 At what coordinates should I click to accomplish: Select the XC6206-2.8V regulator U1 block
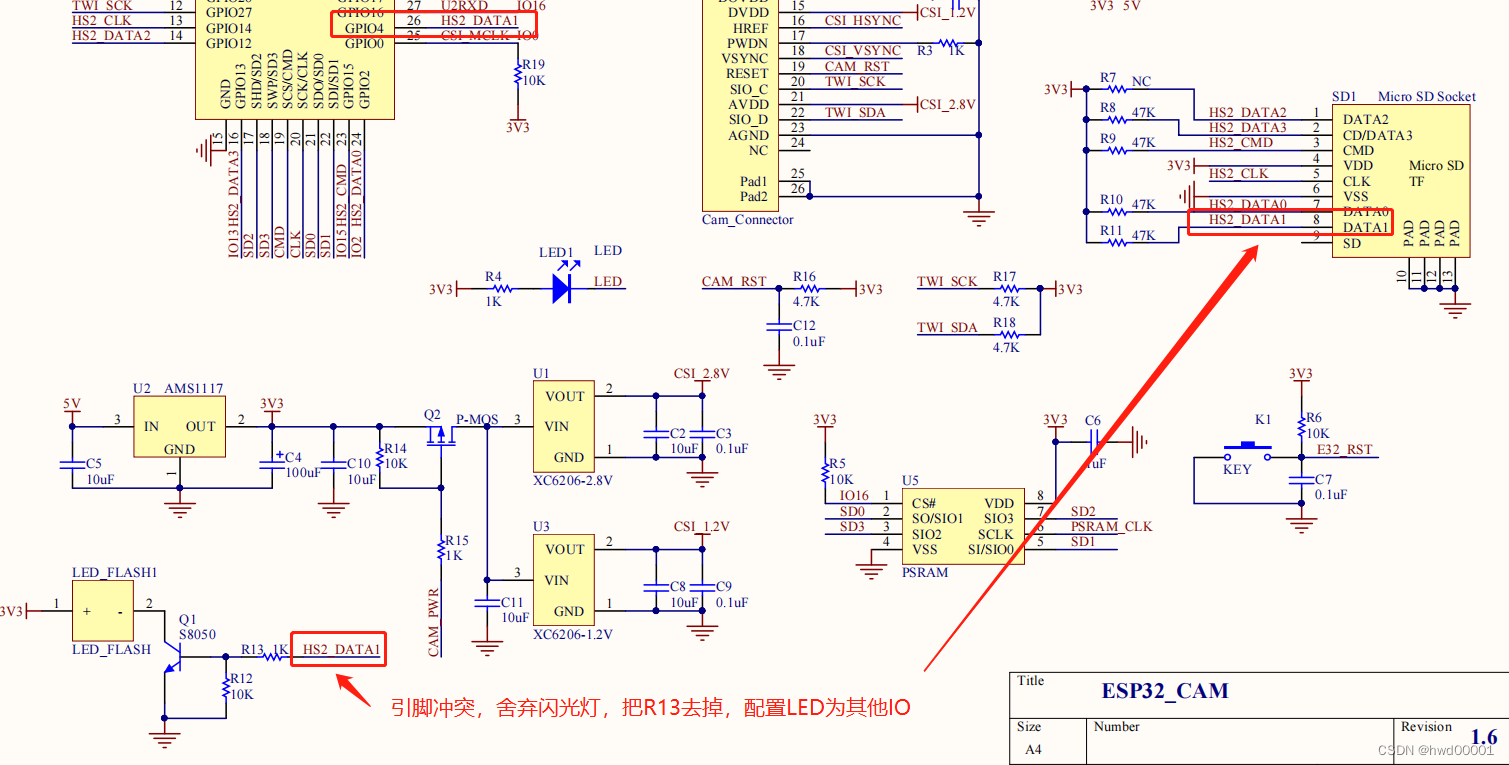pyautogui.click(x=563, y=426)
